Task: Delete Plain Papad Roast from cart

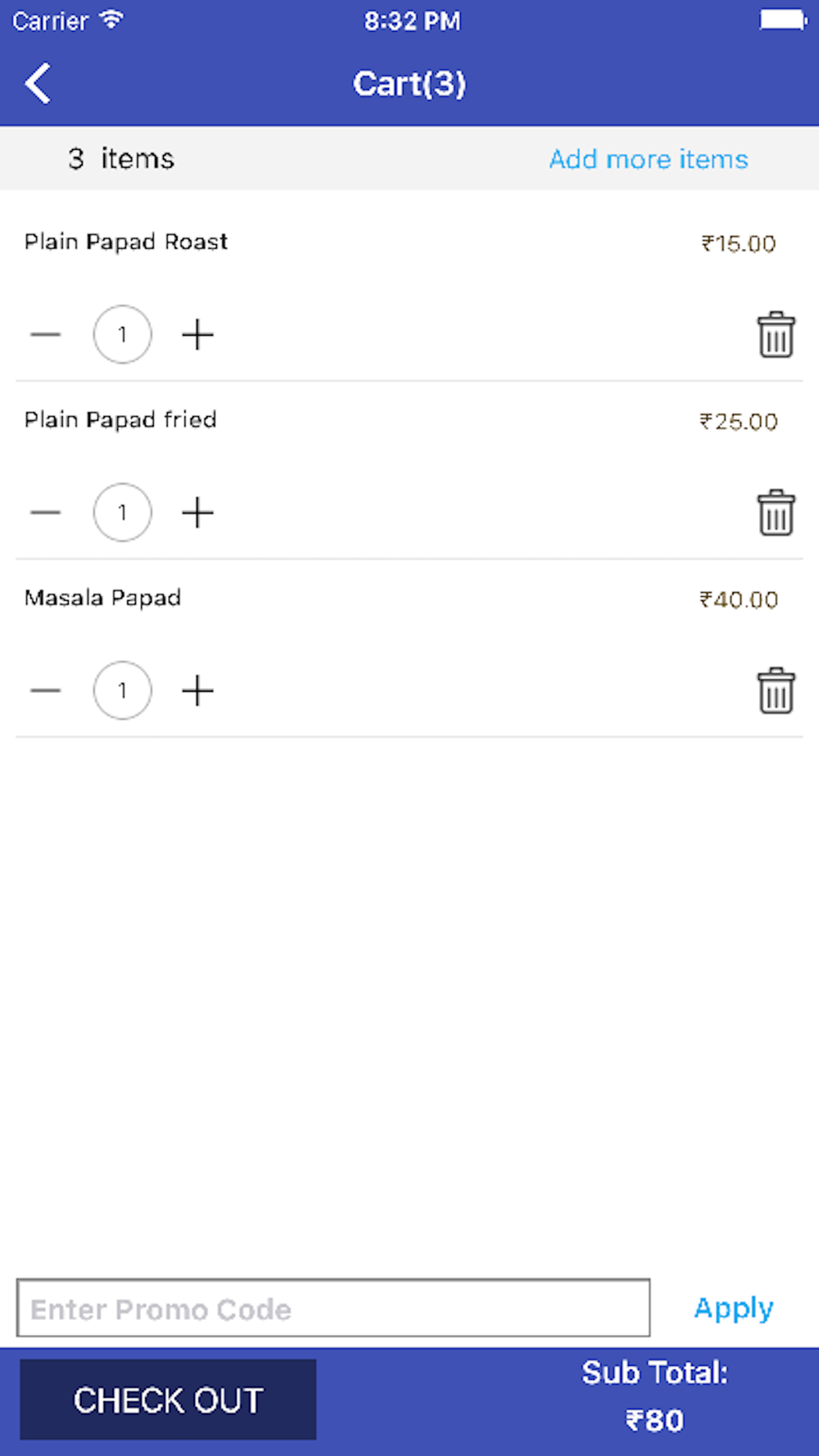Action: (x=776, y=335)
